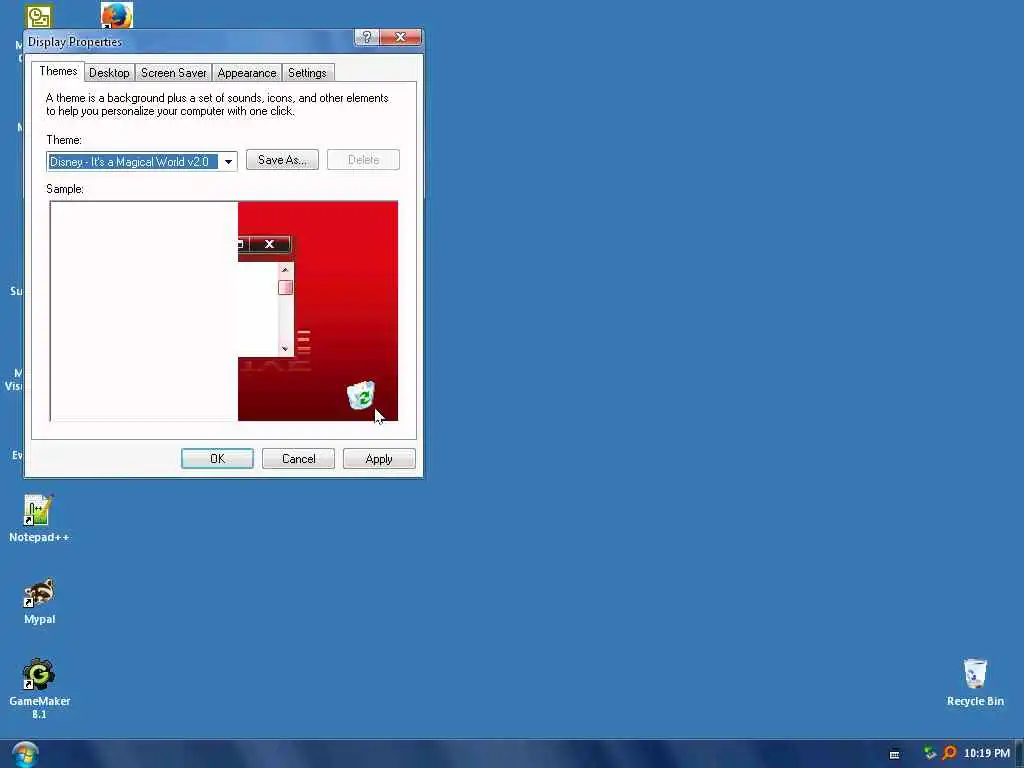The image size is (1024, 768).
Task: Click the Save As... button
Action: click(x=282, y=160)
